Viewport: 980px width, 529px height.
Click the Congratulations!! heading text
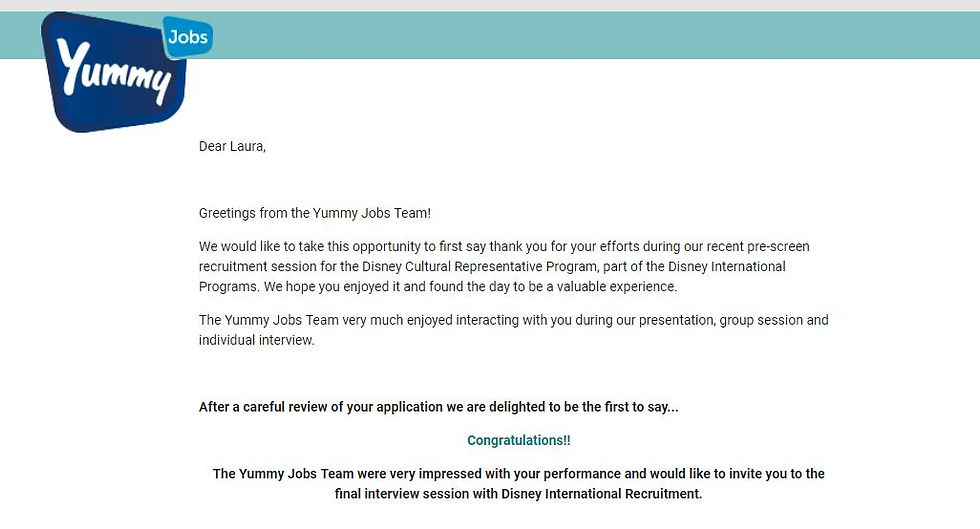coord(519,440)
